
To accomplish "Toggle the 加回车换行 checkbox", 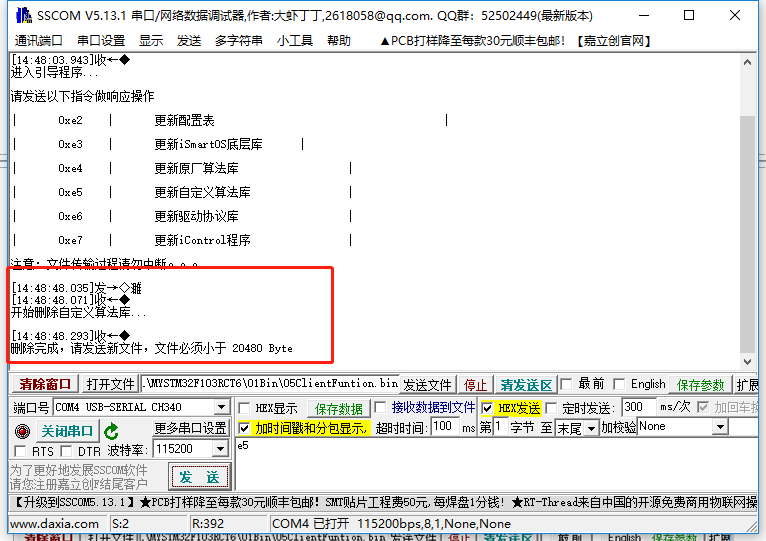I will tap(703, 408).
